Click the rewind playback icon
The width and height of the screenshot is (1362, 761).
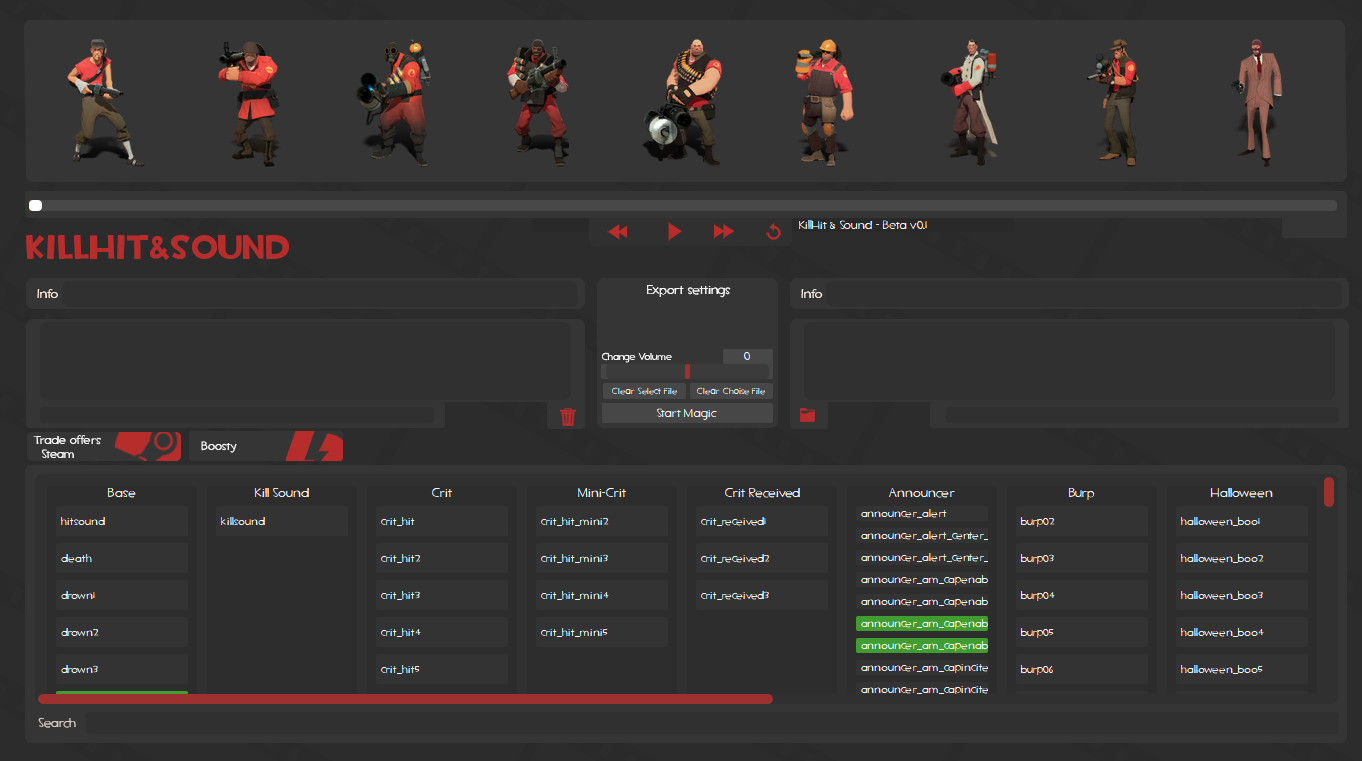(x=618, y=231)
